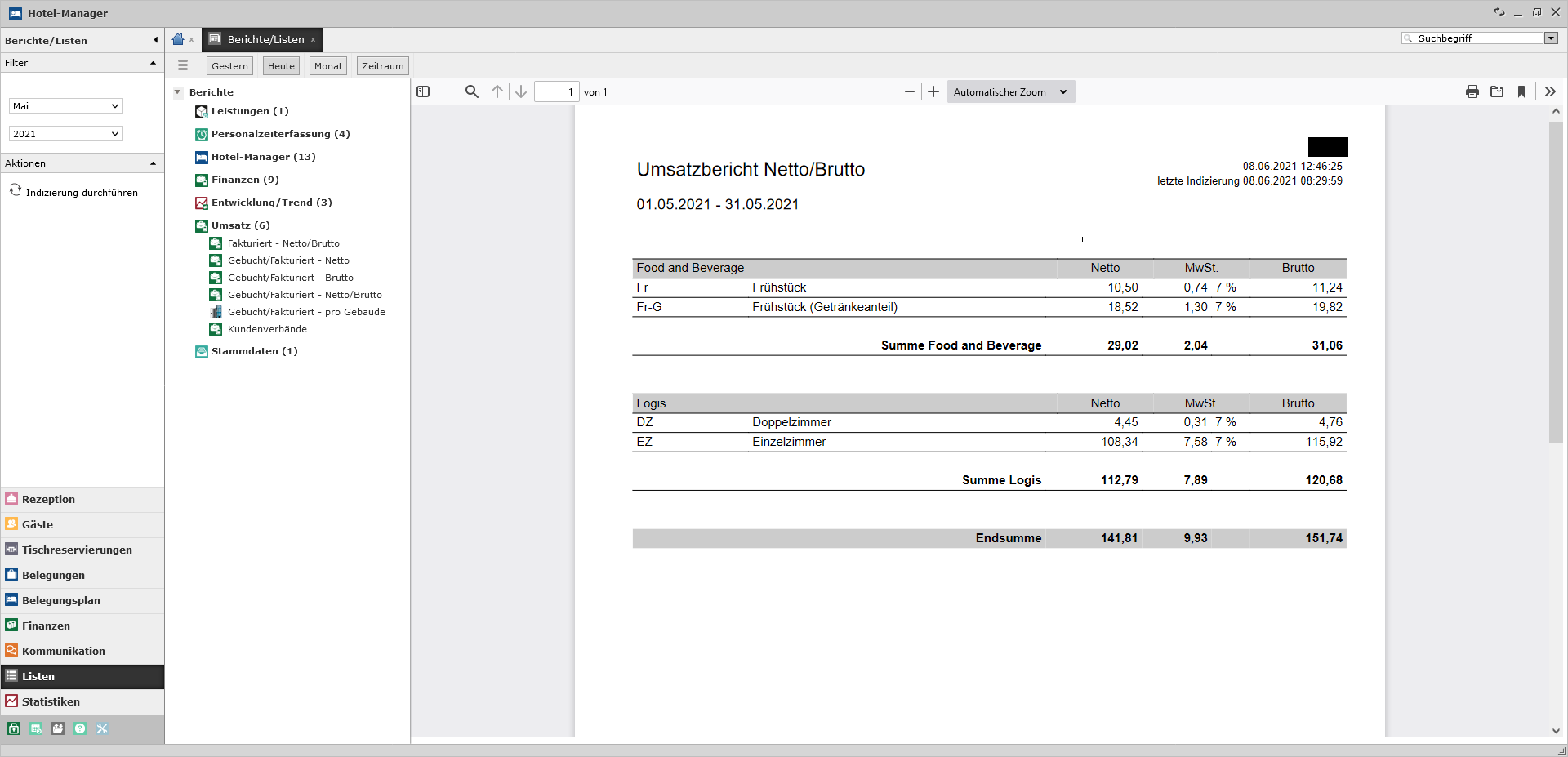Click the Heute button

tap(281, 66)
